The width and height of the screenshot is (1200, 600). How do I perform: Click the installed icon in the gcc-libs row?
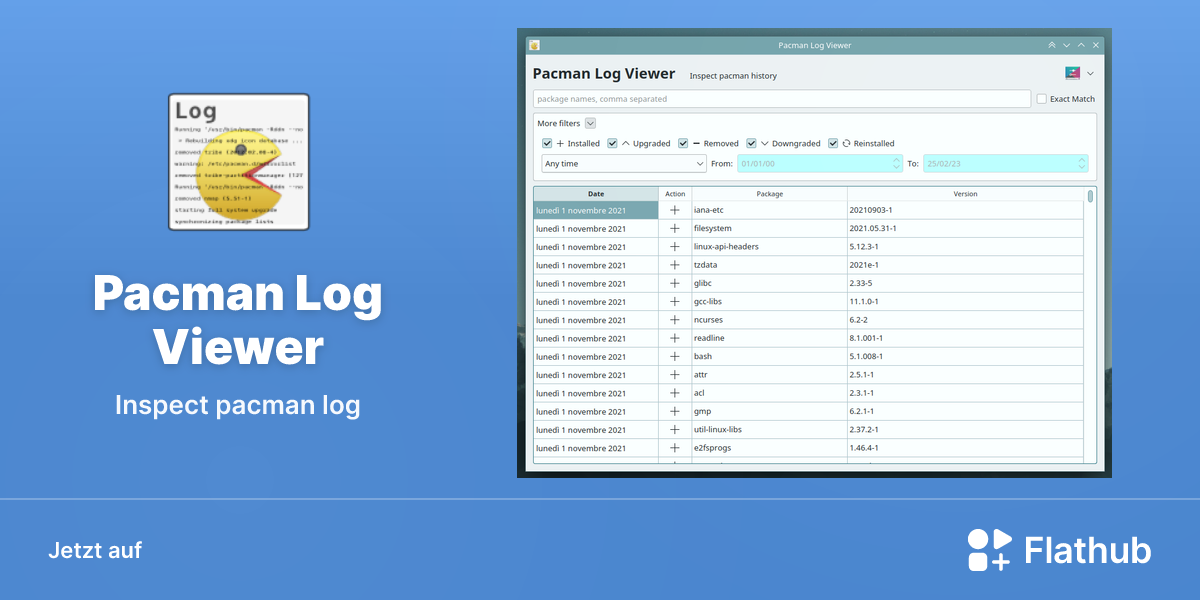pos(675,302)
